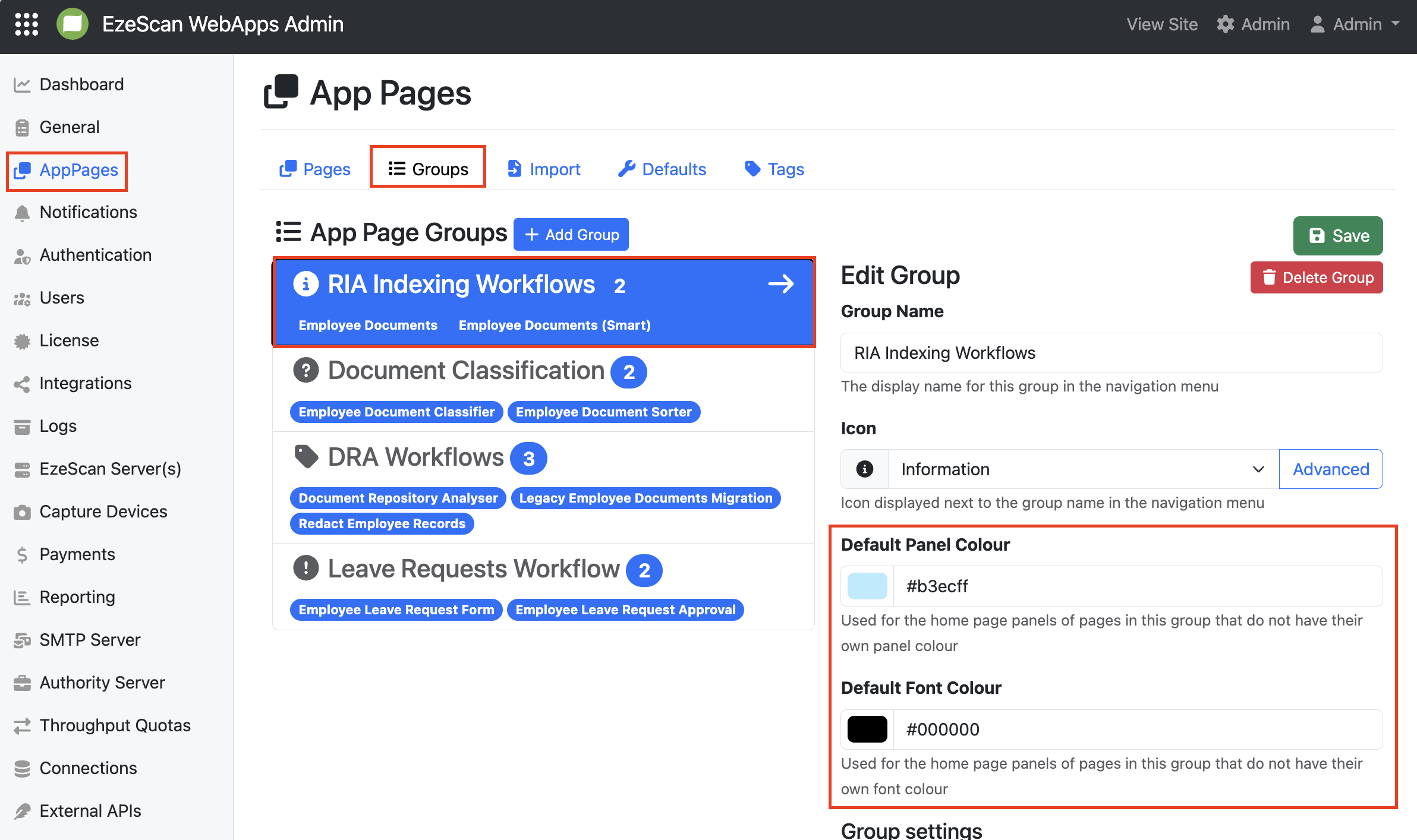
Task: Switch to the Pages tab
Action: [x=315, y=169]
